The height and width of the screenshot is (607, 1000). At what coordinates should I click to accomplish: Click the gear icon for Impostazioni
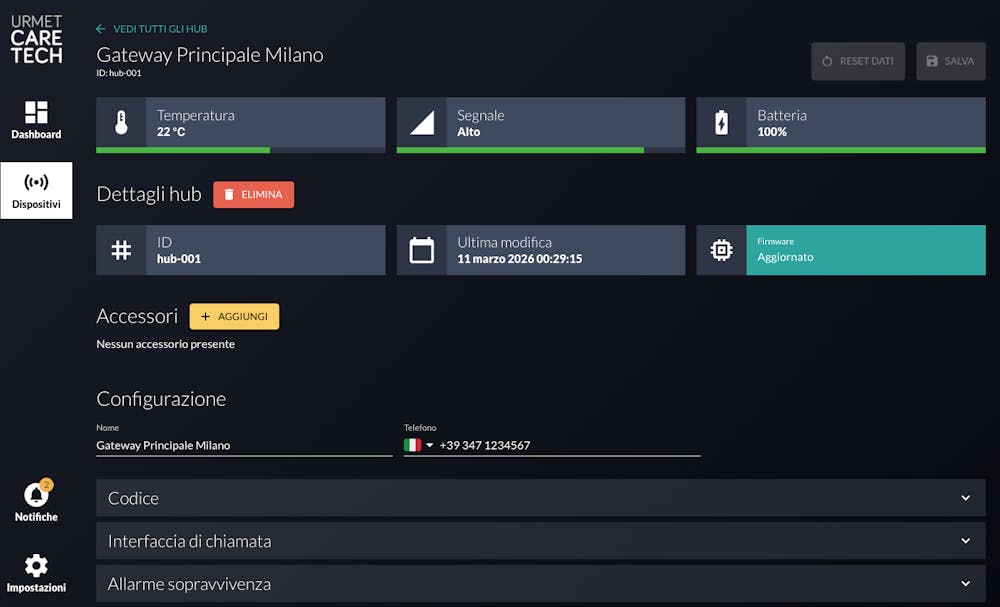click(36, 565)
